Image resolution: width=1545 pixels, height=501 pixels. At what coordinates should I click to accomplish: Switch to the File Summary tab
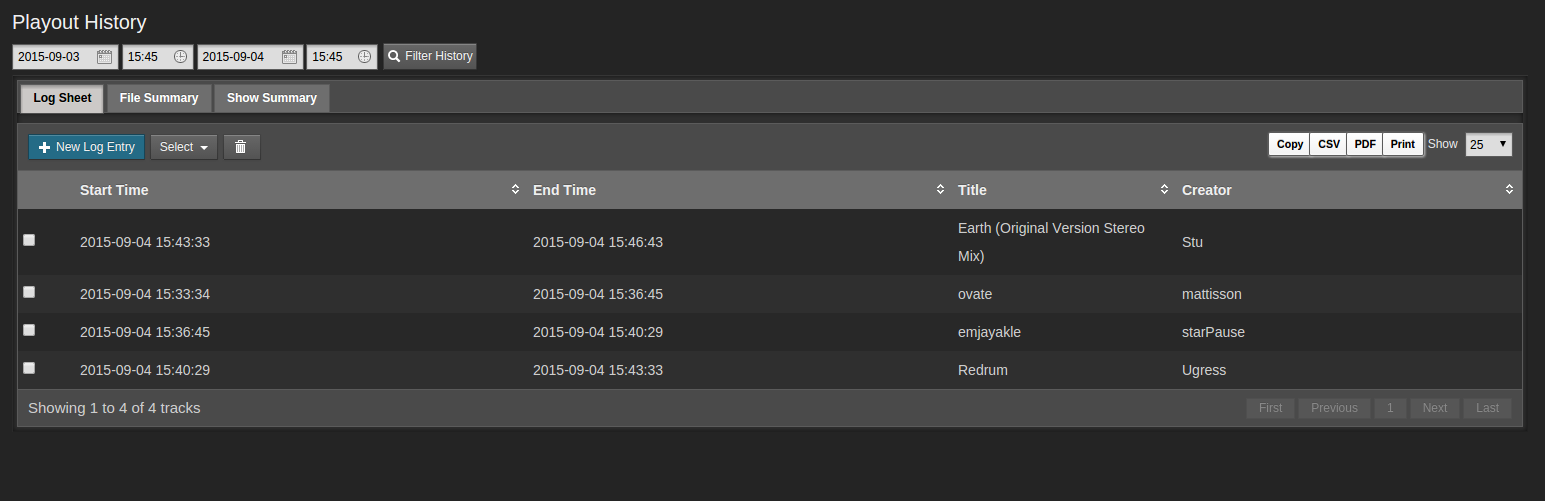click(159, 98)
